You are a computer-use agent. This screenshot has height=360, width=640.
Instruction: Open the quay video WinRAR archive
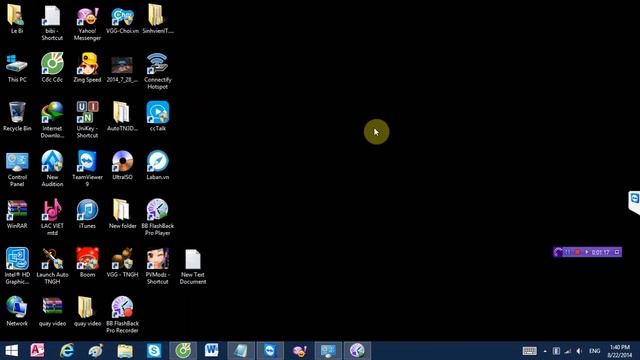(52, 311)
